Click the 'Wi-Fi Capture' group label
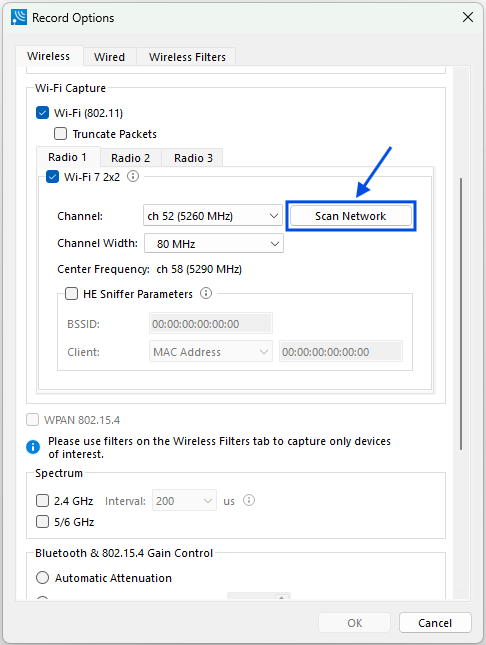The height and width of the screenshot is (645, 486). [x=70, y=88]
